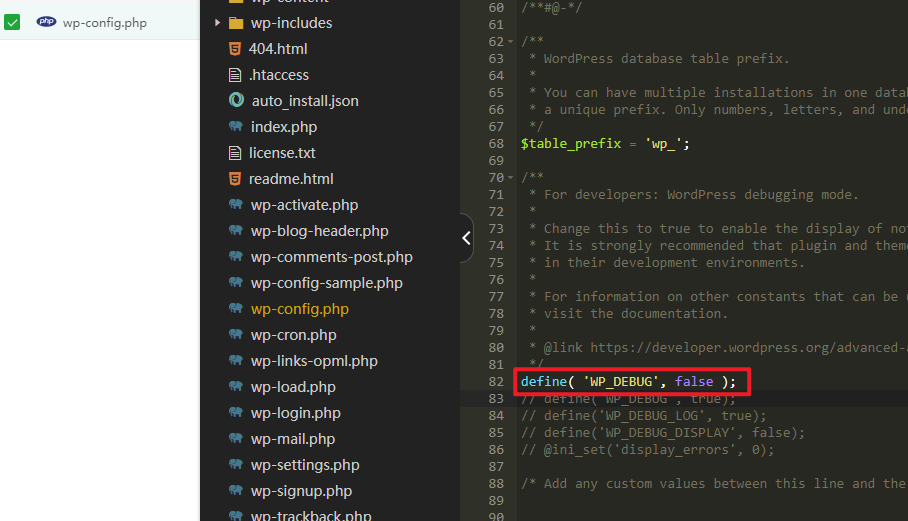
Task: Click the elephant icon of wp-login.php
Action: [236, 412]
